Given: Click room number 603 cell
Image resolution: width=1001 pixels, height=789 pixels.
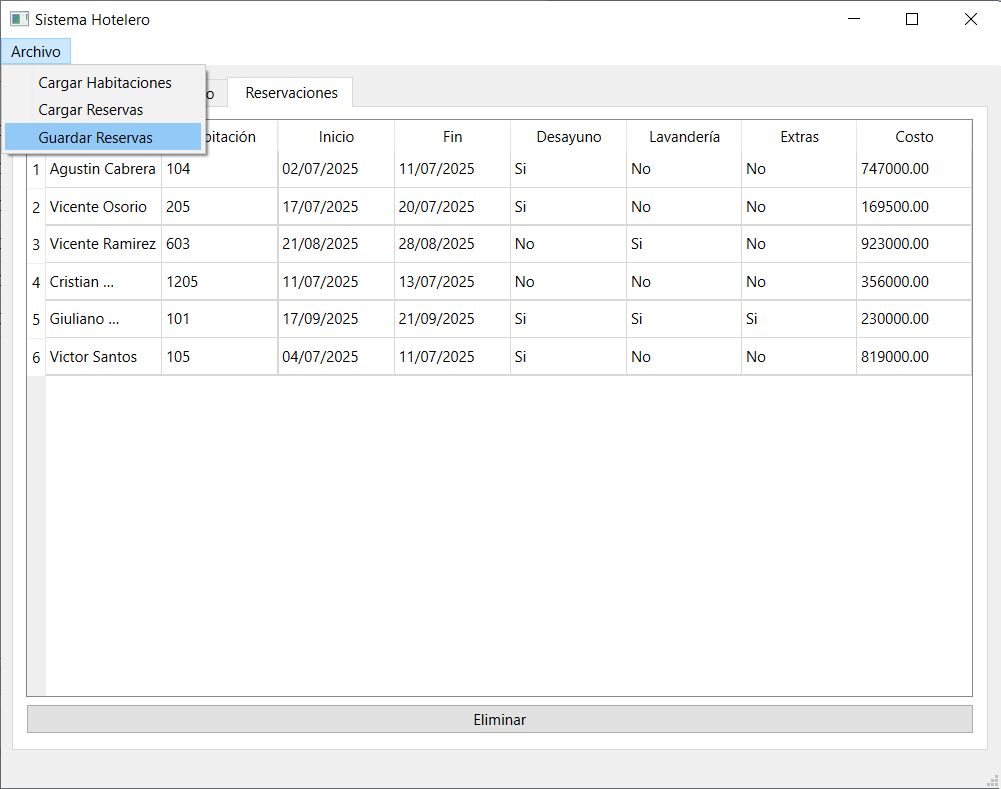Looking at the screenshot, I should pyautogui.click(x=220, y=244).
